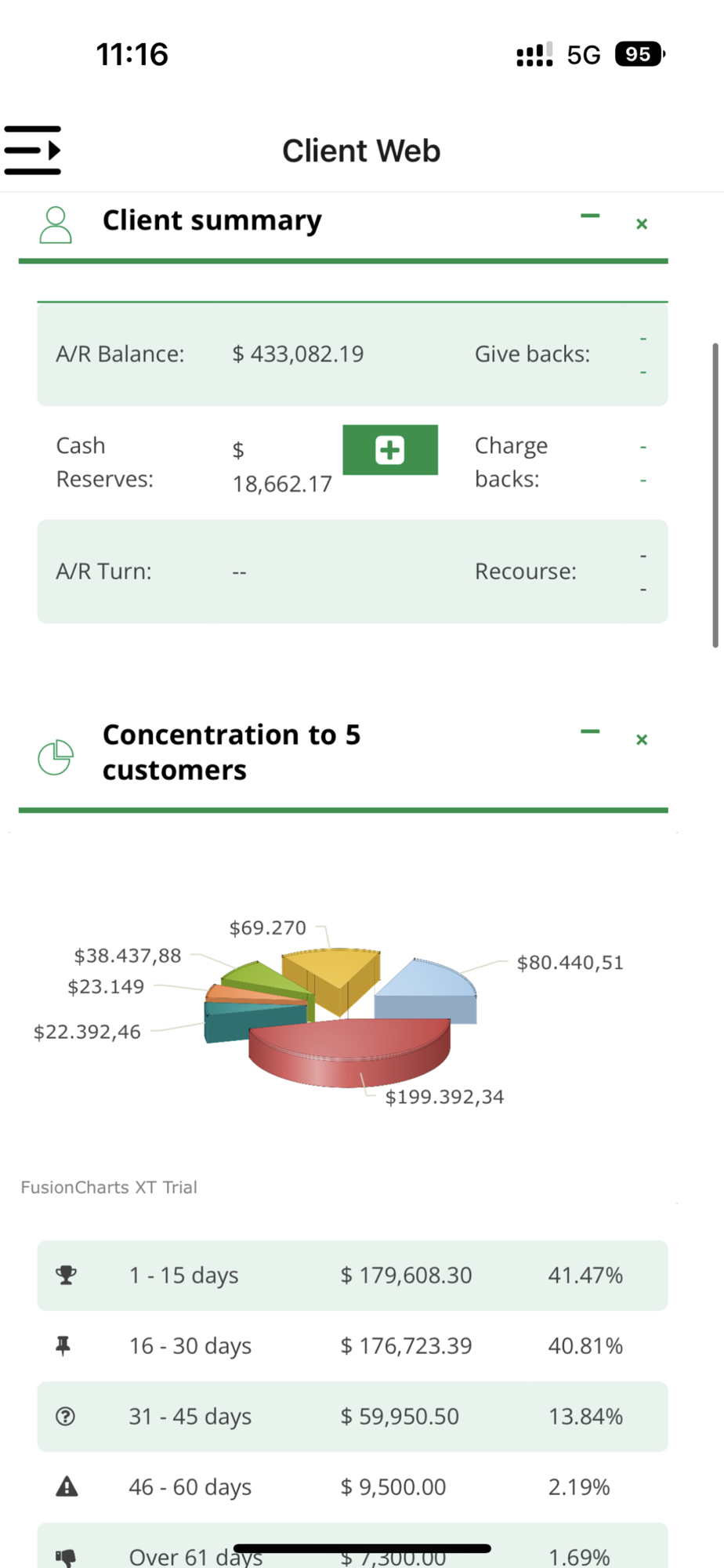Close the Concentration to 5 customers panel

(x=642, y=740)
